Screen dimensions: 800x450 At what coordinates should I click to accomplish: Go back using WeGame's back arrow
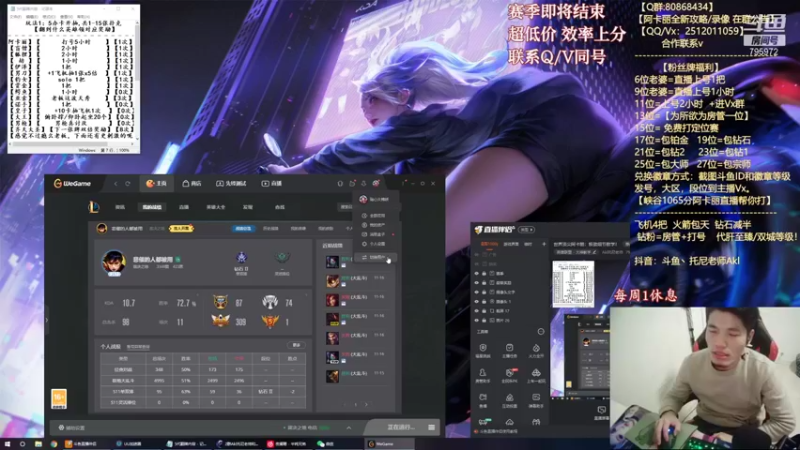(x=116, y=184)
